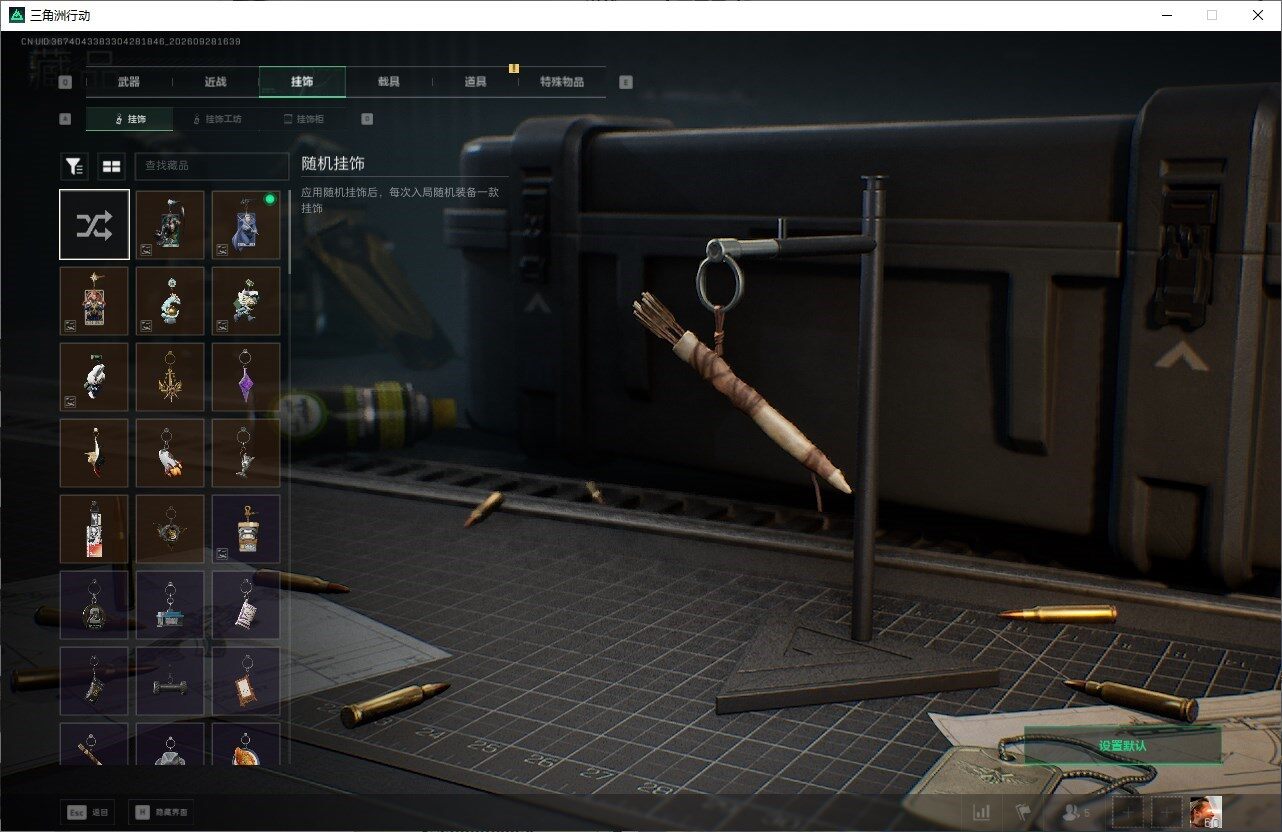Select the purple crystal charm
This screenshot has height=832, width=1282.
[246, 377]
